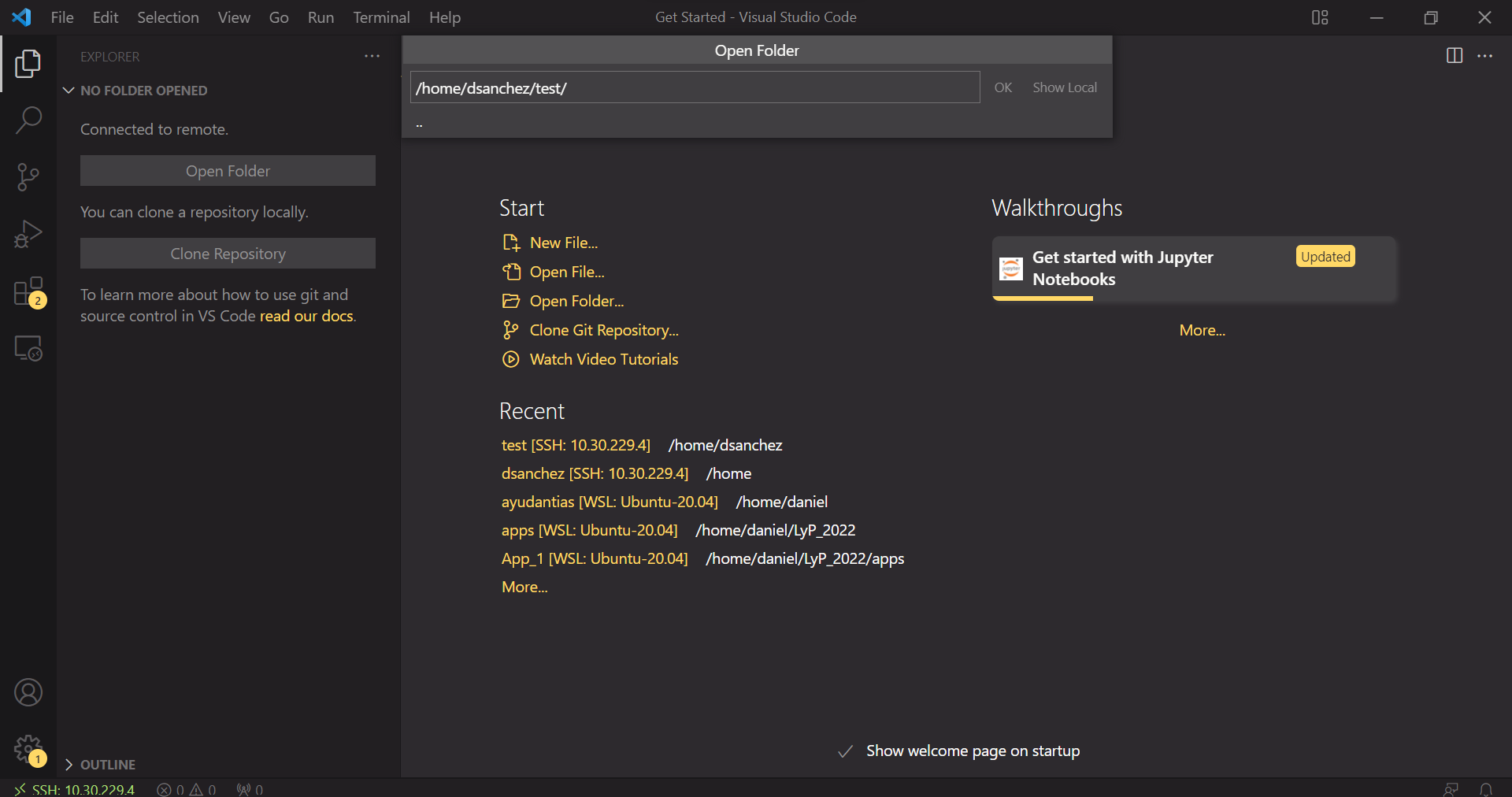Click More... under Recent list
Image resolution: width=1512 pixels, height=797 pixels.
[524, 587]
